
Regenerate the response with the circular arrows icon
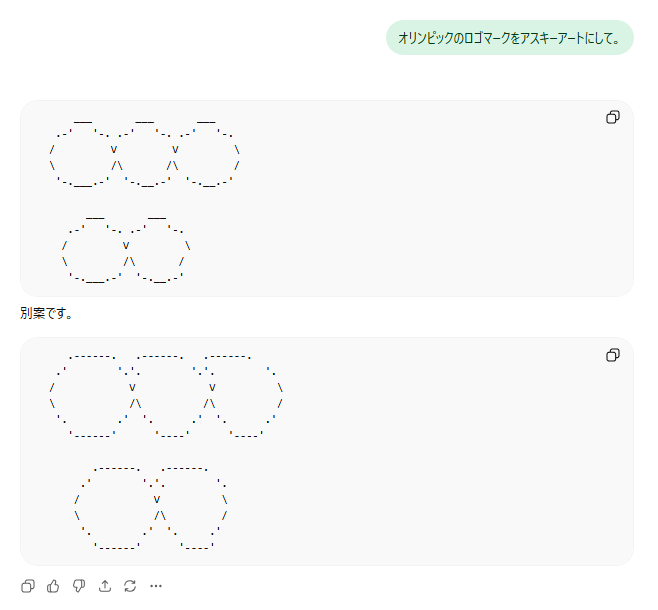130,586
